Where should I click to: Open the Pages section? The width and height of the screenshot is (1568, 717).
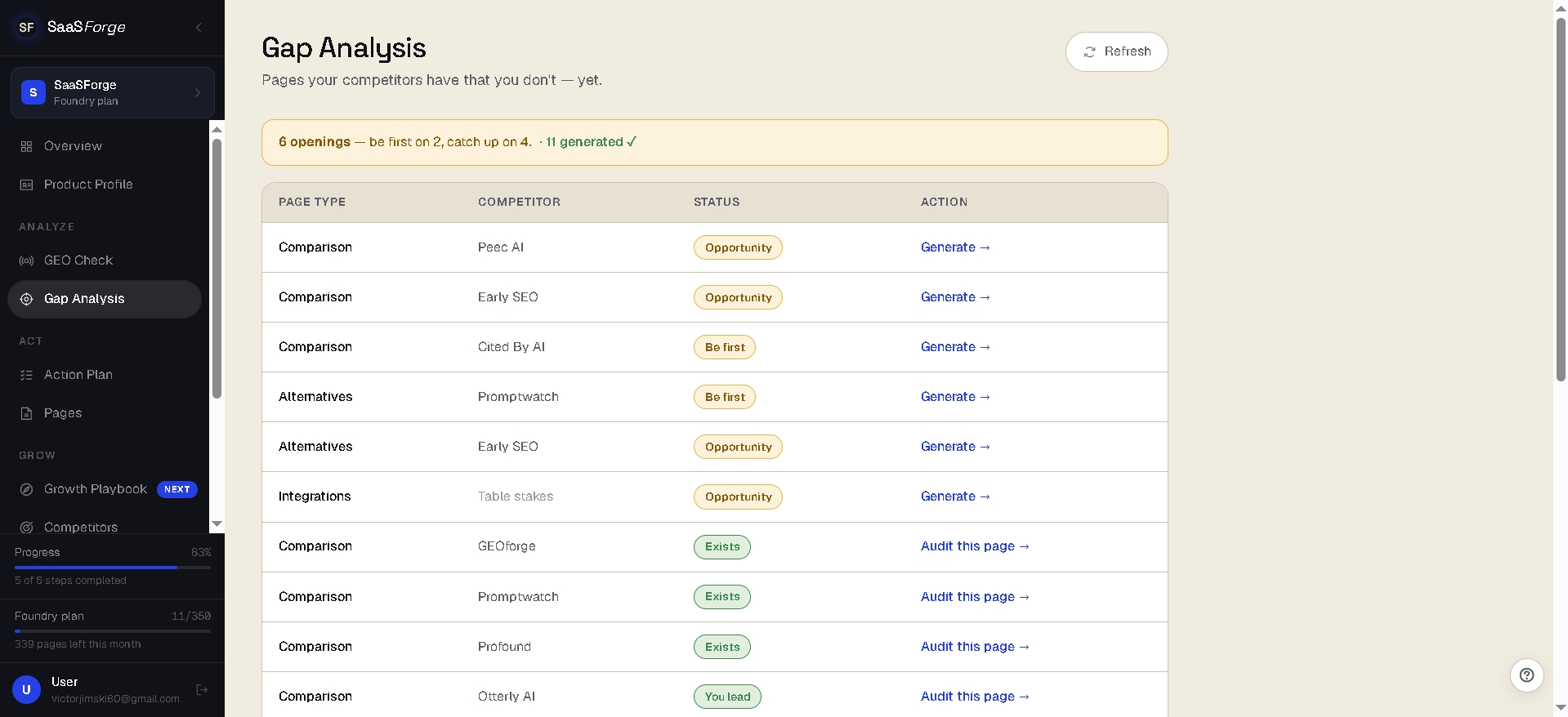pos(105,413)
